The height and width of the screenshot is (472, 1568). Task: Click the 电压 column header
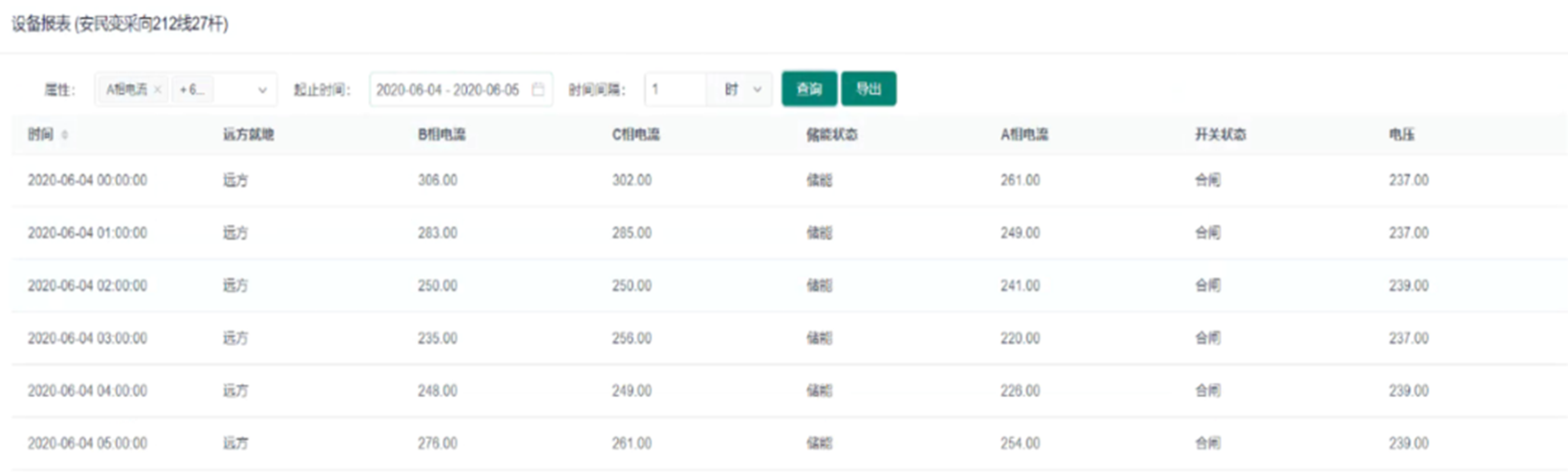(1401, 135)
